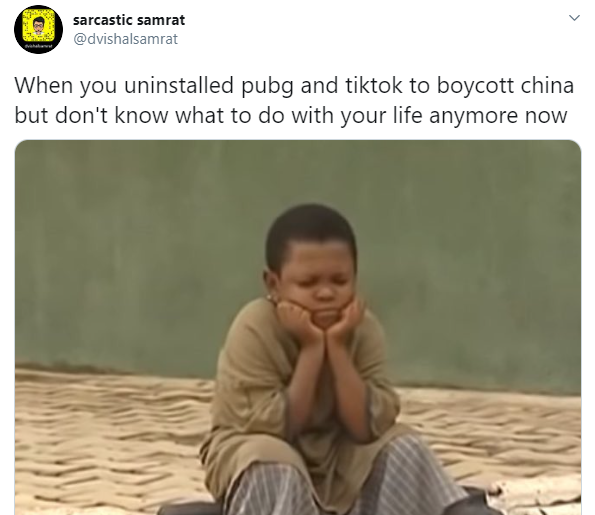Click the boy's hands holding his cheeks
Viewport: 595px width, 515px height.
(x=319, y=321)
